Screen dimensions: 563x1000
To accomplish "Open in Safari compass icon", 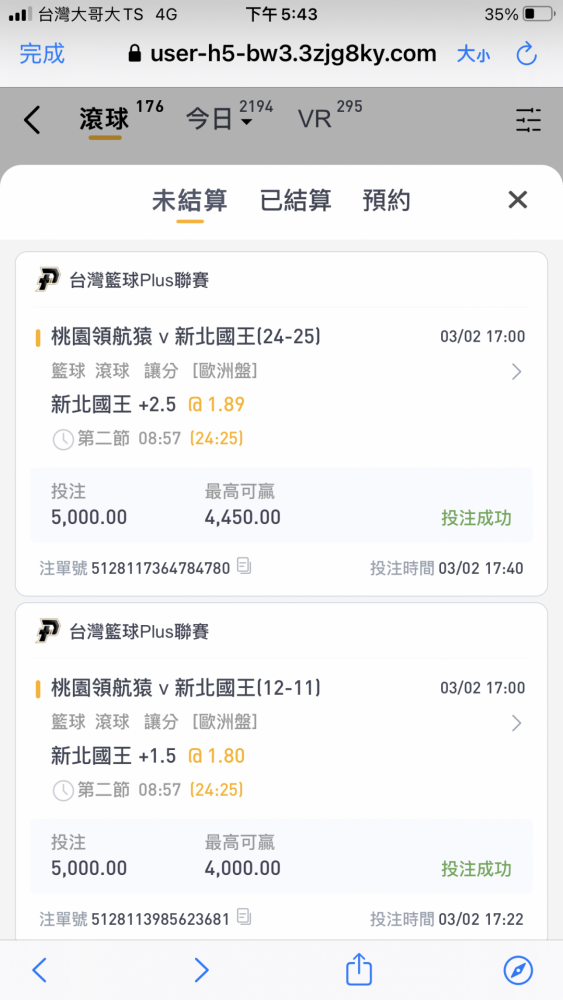I will click(x=518, y=970).
